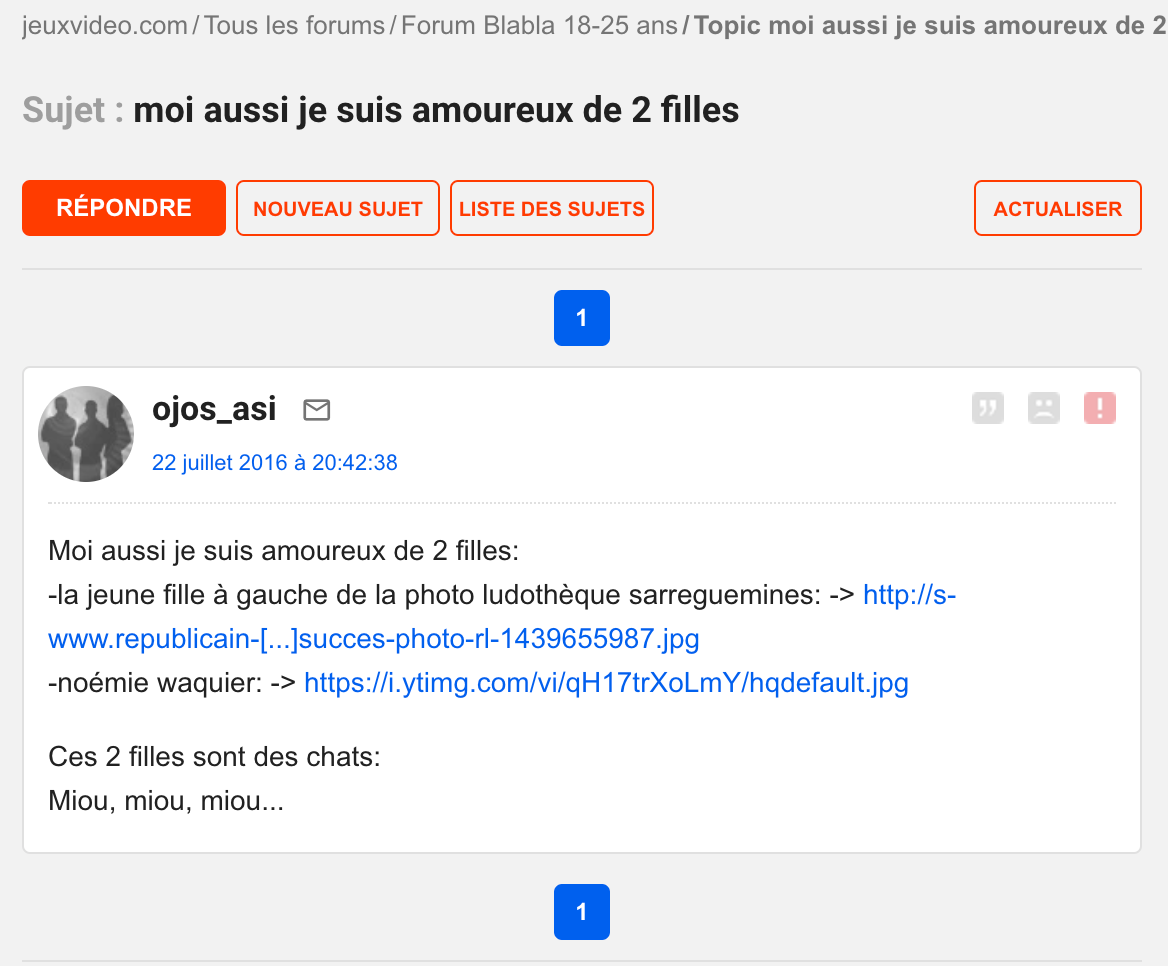Screen dimensions: 1168x966
Task: Click the post date 22 juillet 2016
Action: 275,462
